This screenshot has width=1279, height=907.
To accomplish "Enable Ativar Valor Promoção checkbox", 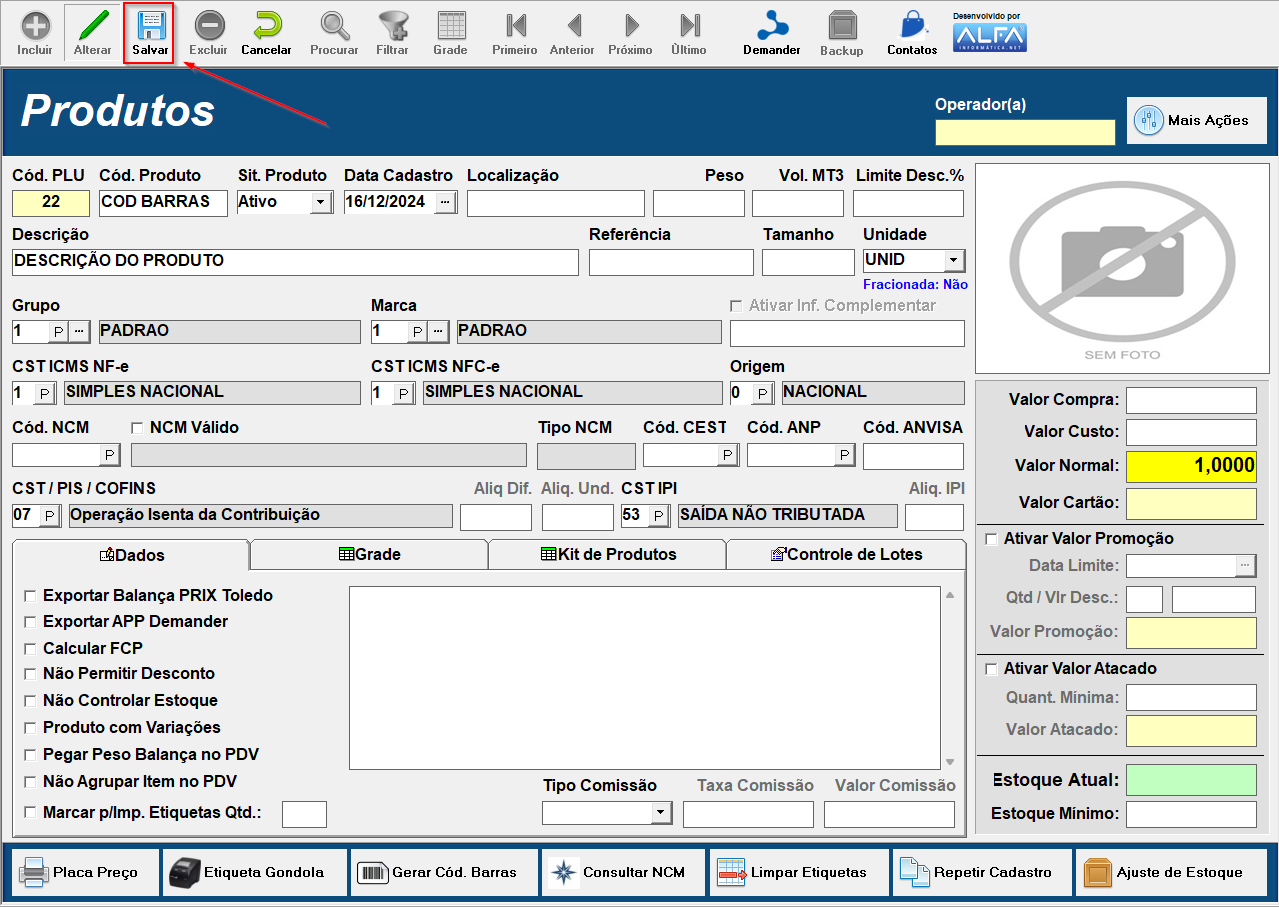I will [992, 539].
